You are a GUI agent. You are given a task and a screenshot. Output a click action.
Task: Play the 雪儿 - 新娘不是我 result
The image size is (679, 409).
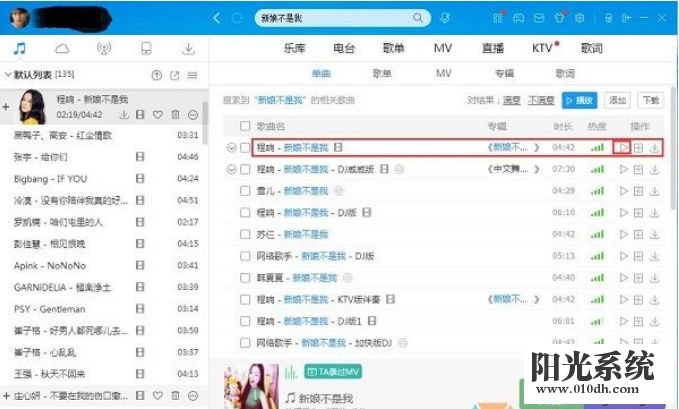(x=623, y=191)
